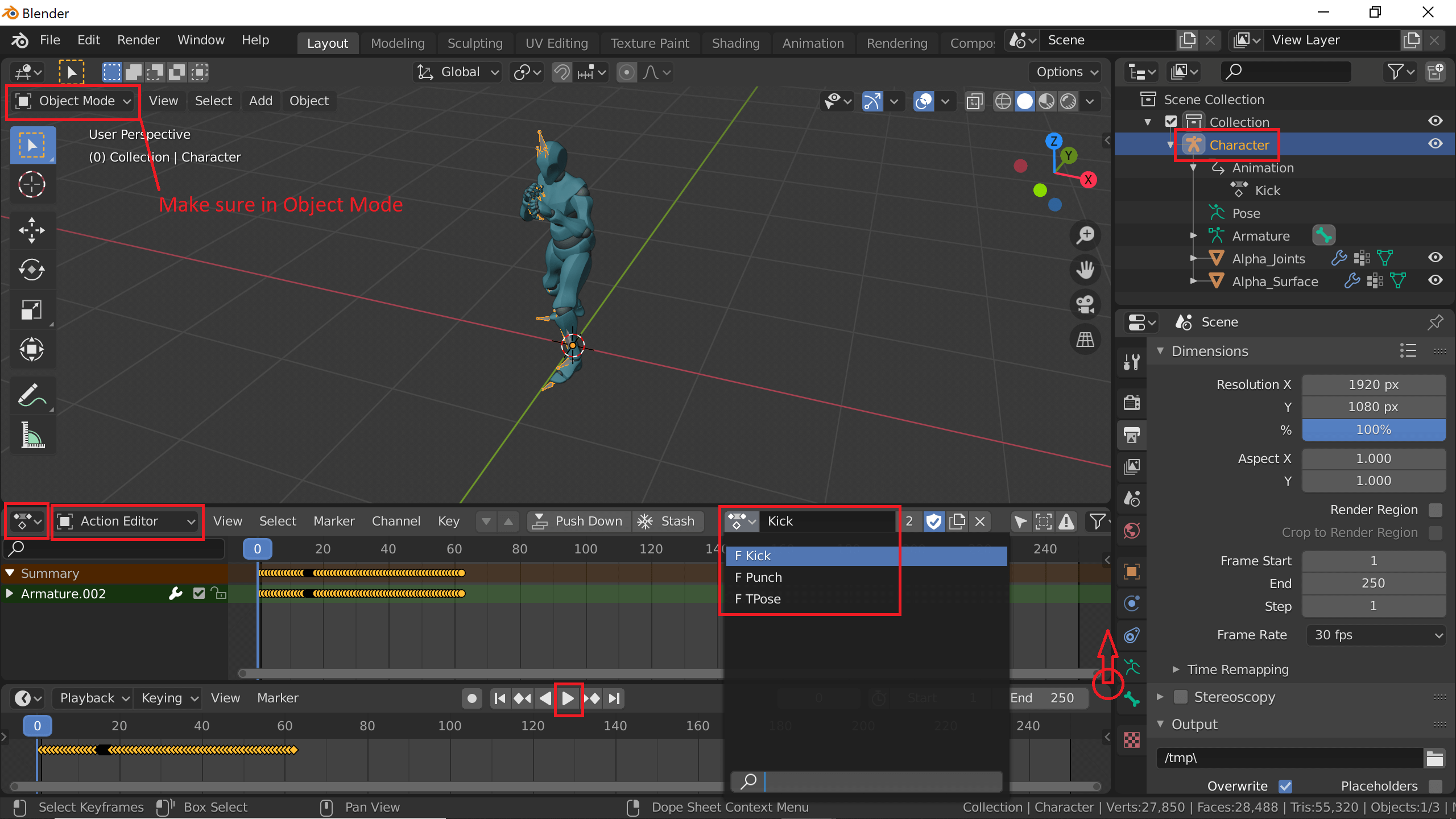
Task: Uncheck the Overwrite checkbox
Action: pyautogui.click(x=1285, y=786)
